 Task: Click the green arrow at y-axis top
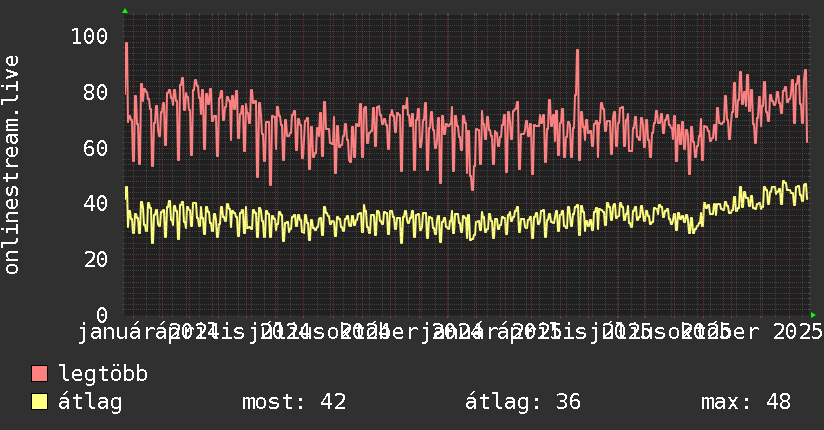click(x=125, y=11)
